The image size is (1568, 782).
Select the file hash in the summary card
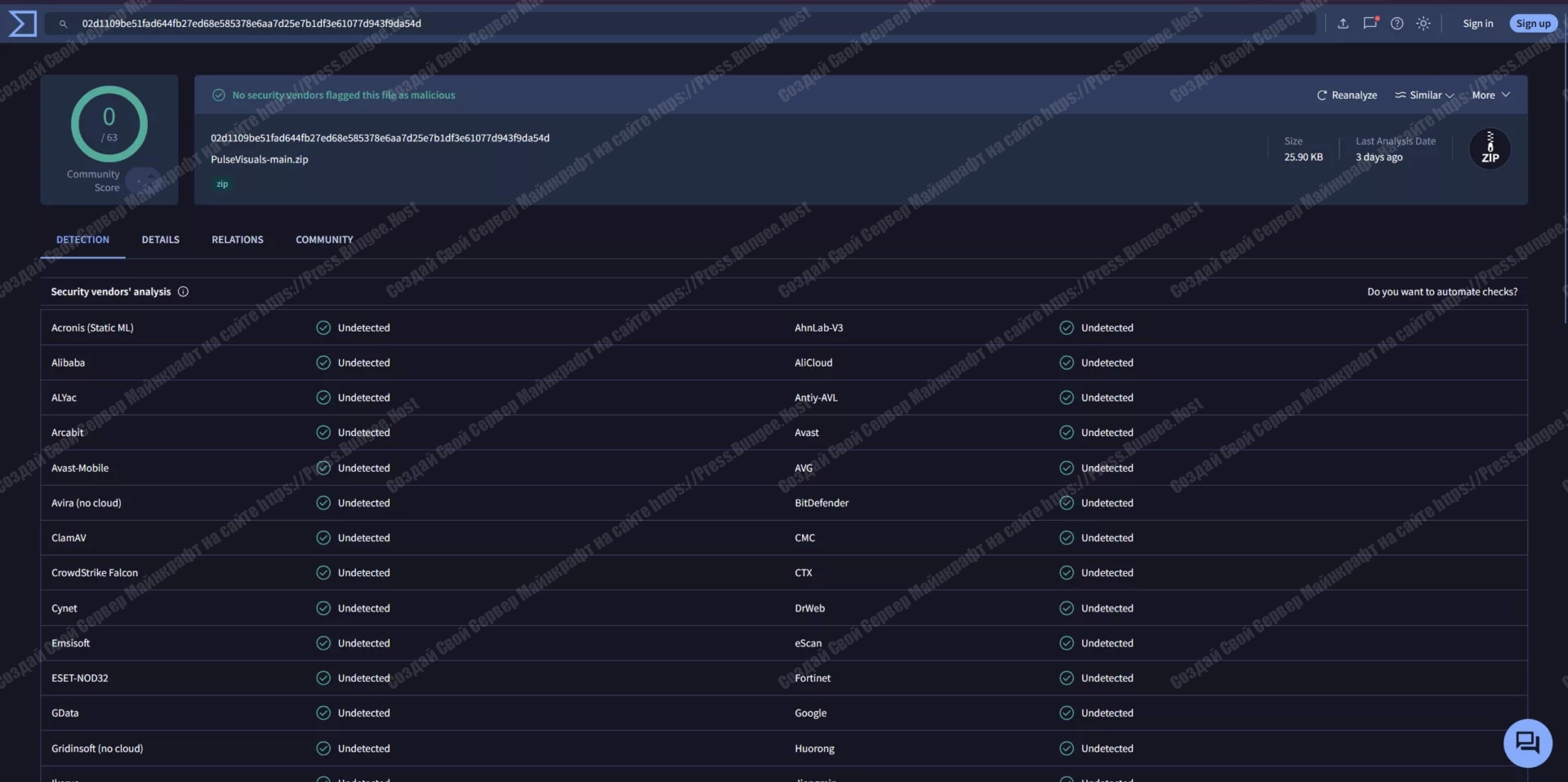point(380,138)
